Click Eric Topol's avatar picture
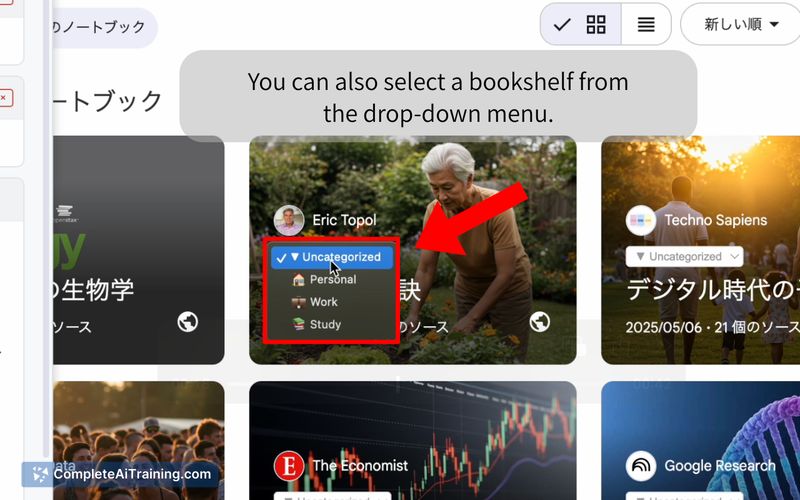800x500 pixels. tap(289, 220)
